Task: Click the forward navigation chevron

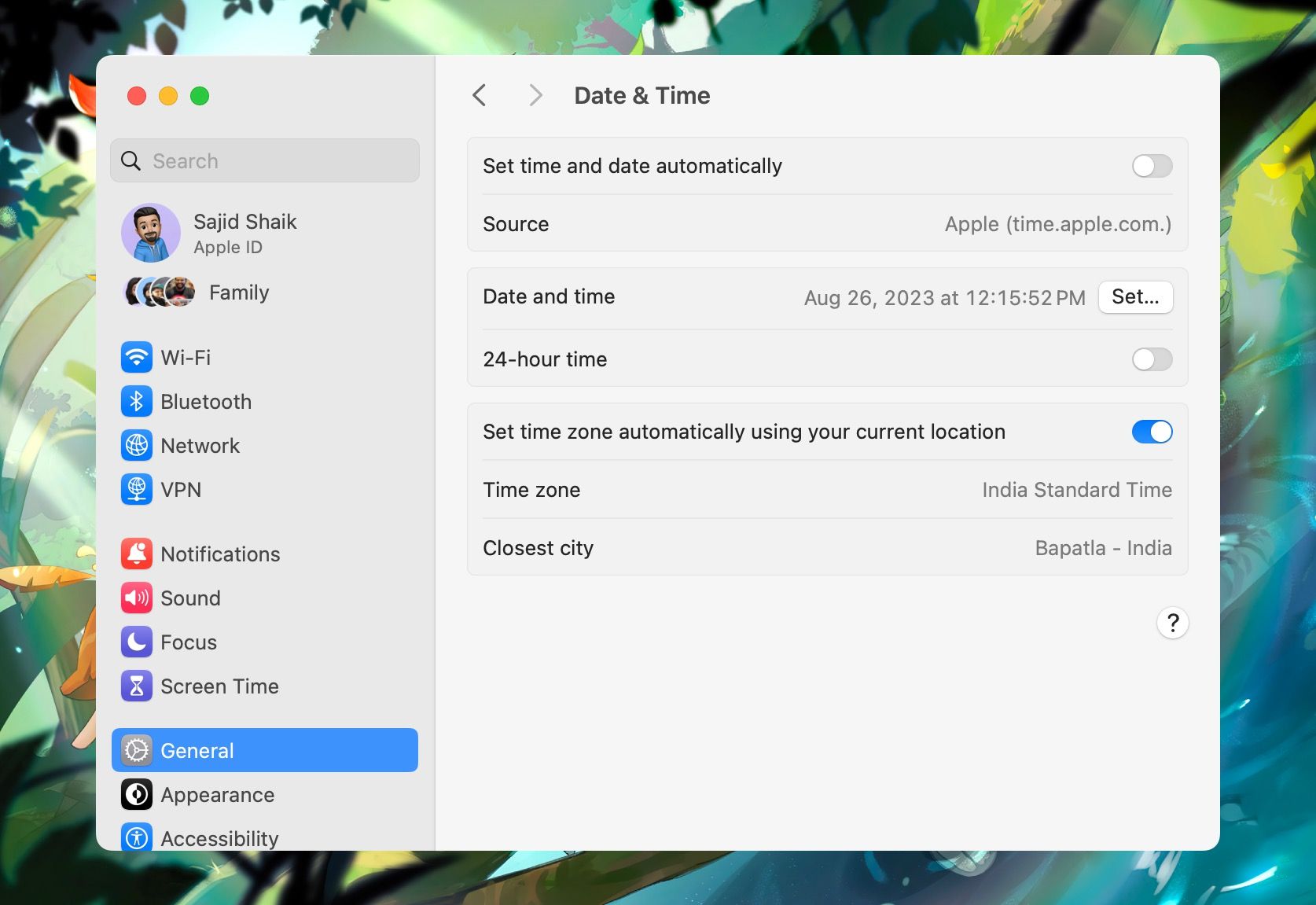Action: coord(535,94)
